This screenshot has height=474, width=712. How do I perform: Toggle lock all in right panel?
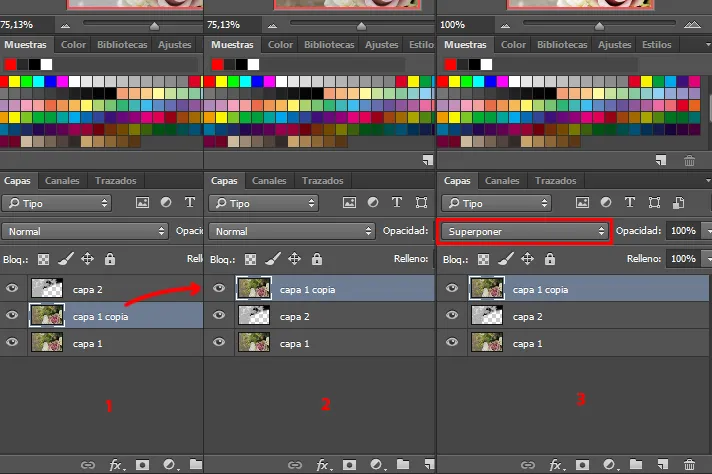pyautogui.click(x=550, y=259)
